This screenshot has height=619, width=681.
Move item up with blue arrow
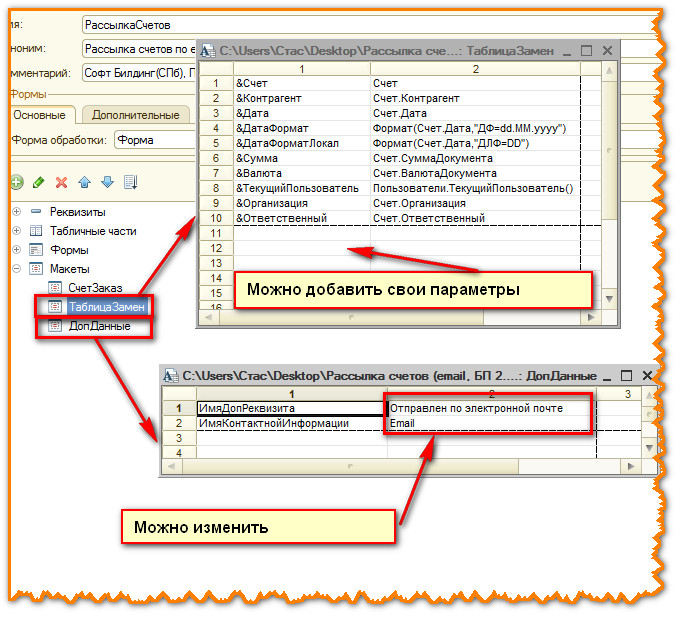pos(85,183)
